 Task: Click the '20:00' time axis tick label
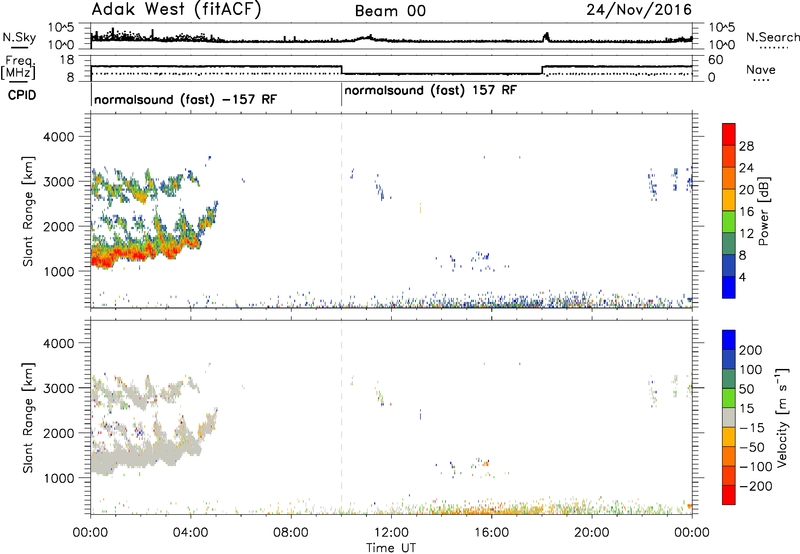(592, 533)
